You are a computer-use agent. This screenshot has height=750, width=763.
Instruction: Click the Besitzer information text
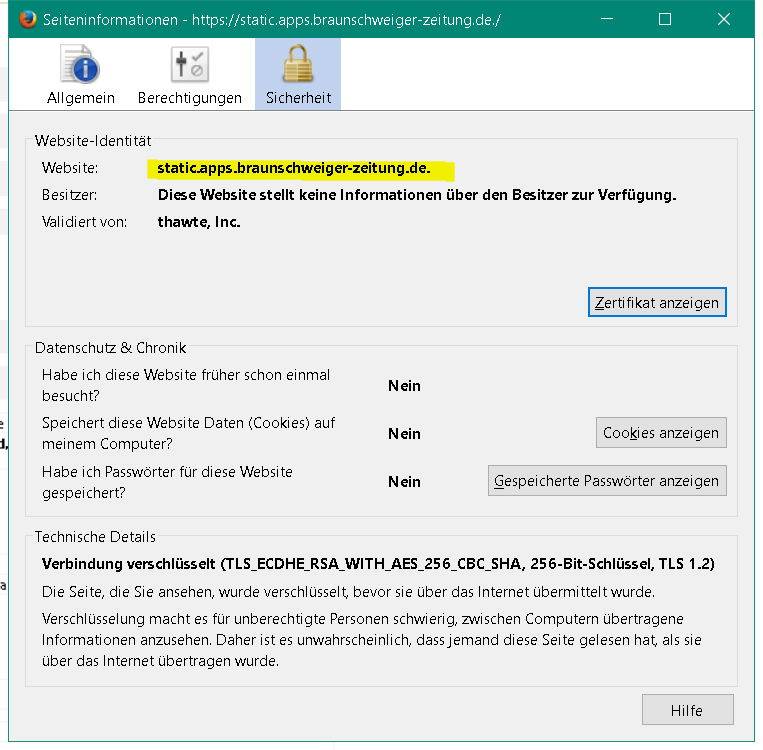417,195
